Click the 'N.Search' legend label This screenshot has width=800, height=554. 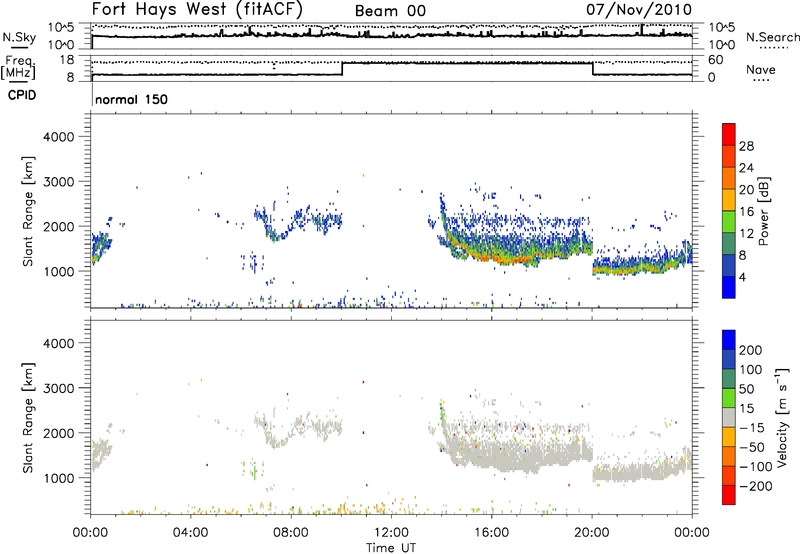pos(772,37)
